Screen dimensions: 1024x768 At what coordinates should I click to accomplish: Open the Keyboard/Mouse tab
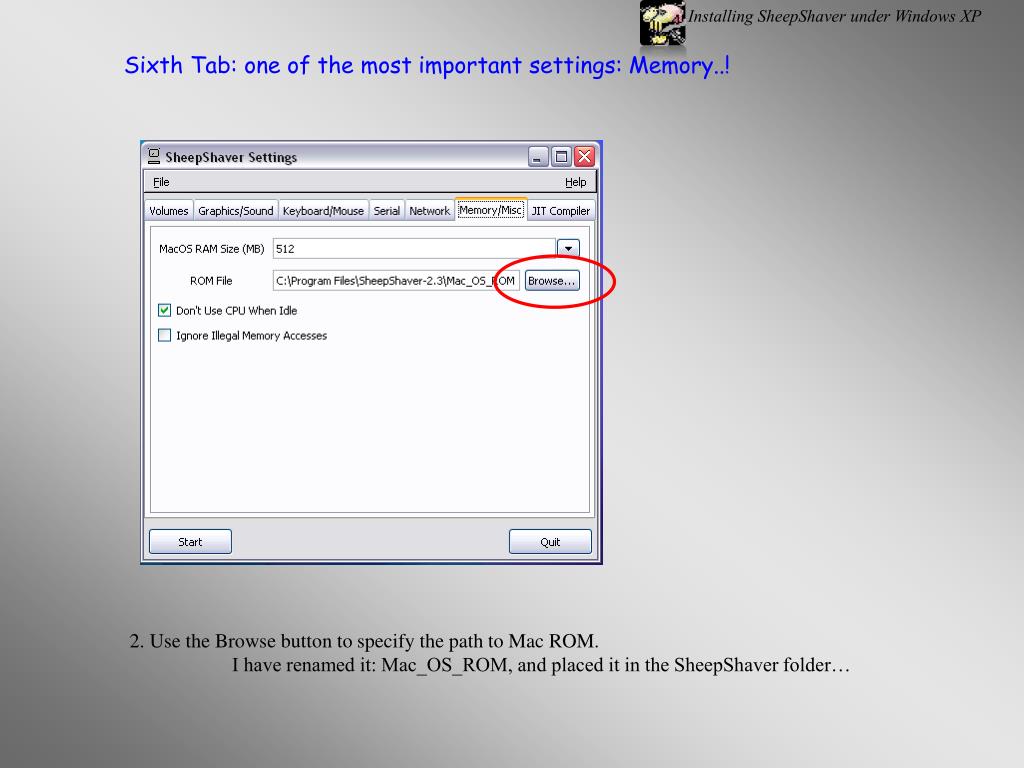pyautogui.click(x=323, y=211)
